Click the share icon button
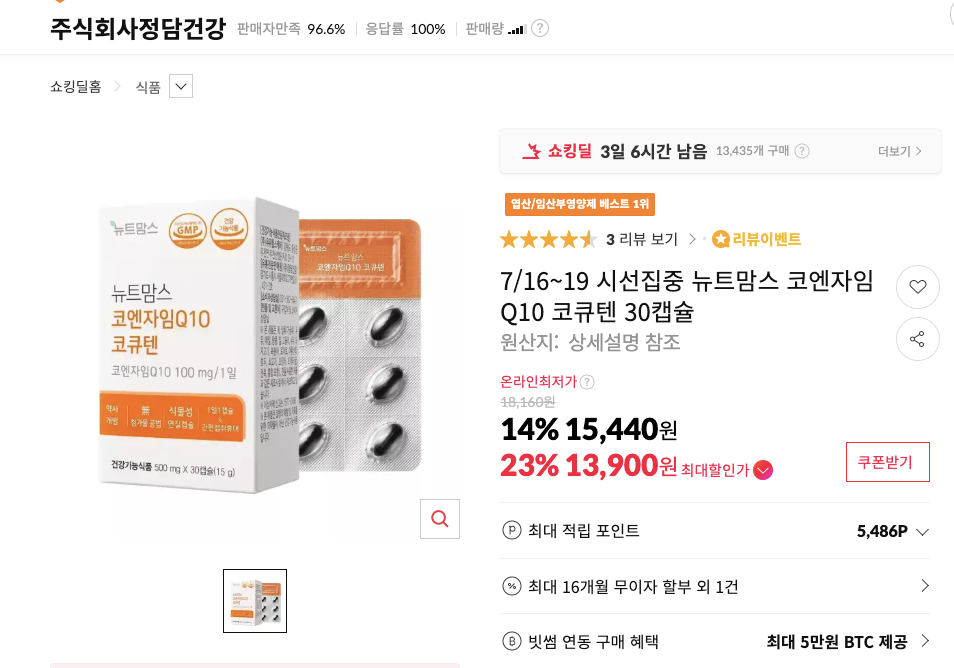 click(917, 339)
